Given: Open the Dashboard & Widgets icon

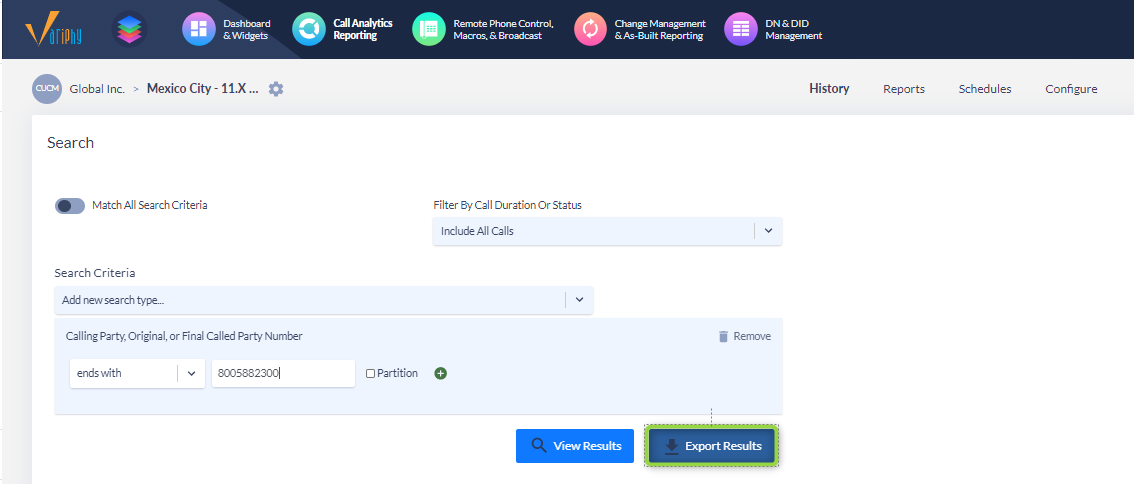Looking at the screenshot, I should (x=199, y=29).
